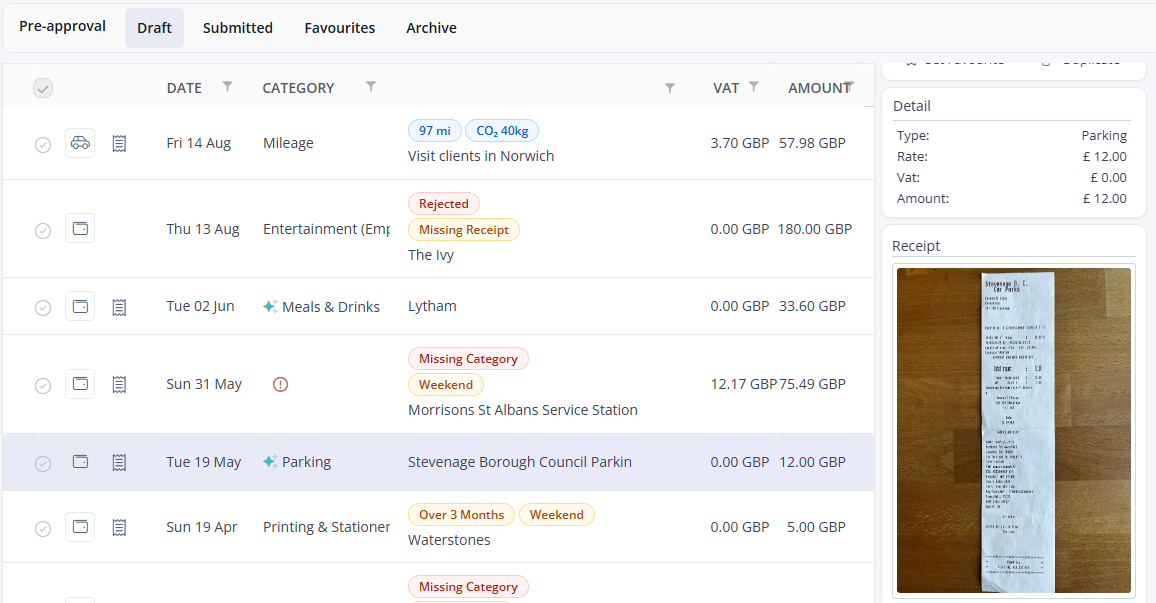Open the parking receipt image thumbnail
The height and width of the screenshot is (603, 1156).
1014,431
